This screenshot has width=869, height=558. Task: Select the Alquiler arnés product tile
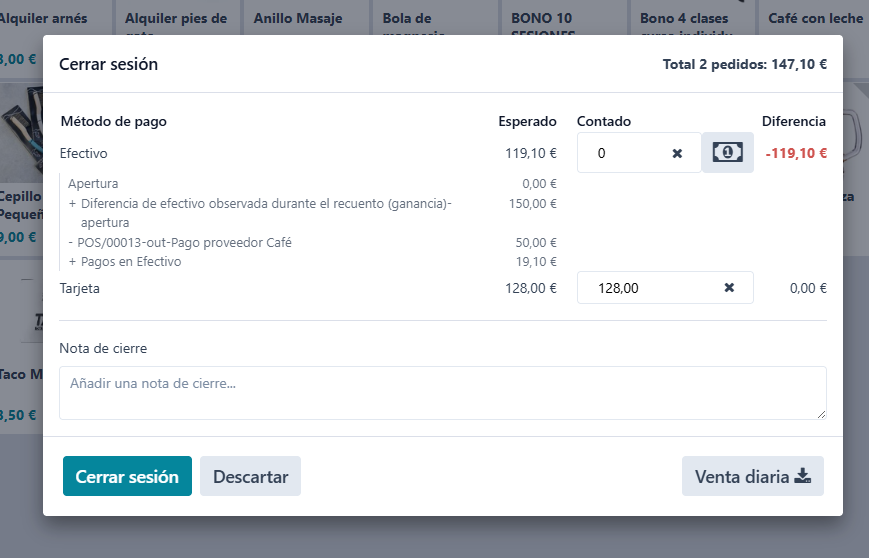click(43, 18)
